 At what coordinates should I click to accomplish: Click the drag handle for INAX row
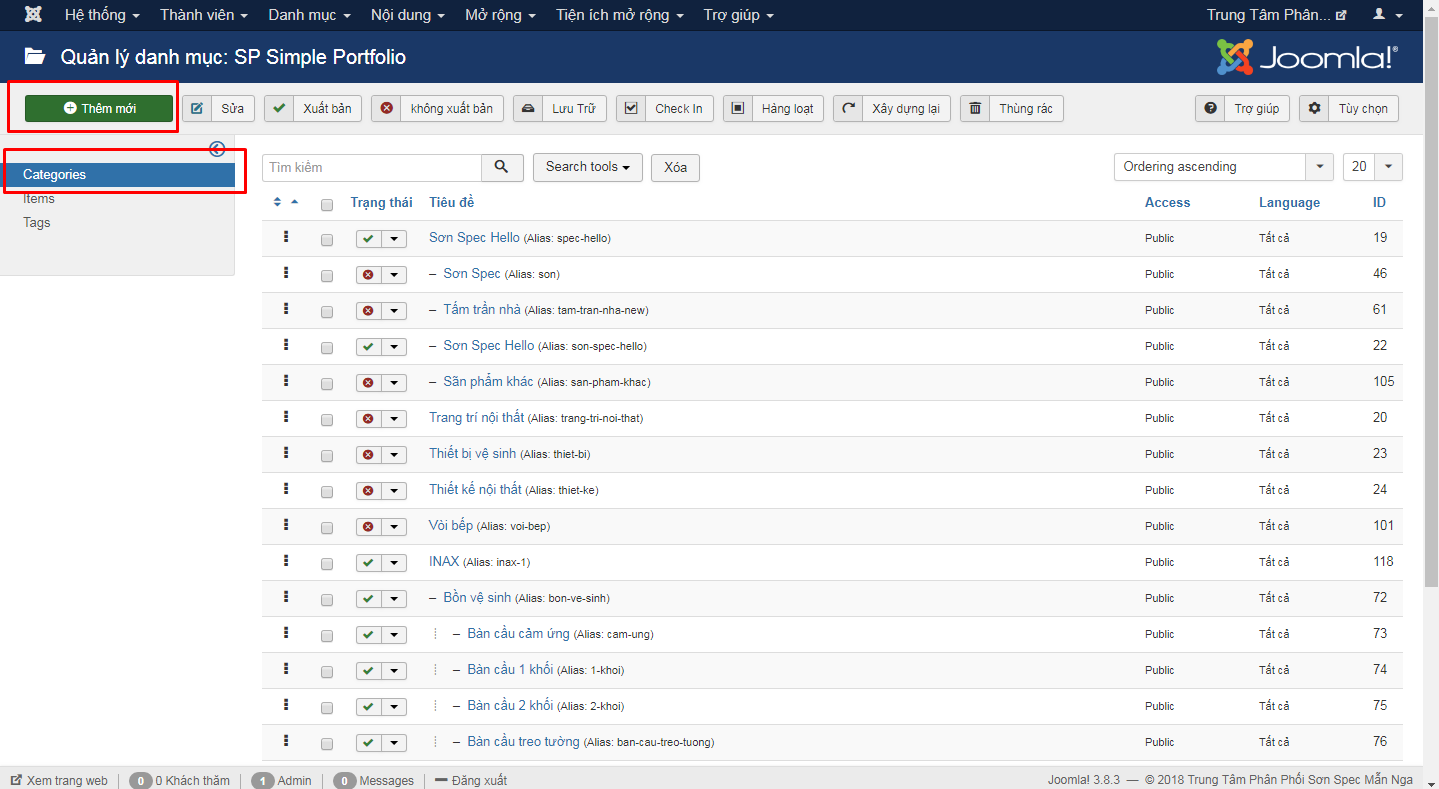coord(286,561)
